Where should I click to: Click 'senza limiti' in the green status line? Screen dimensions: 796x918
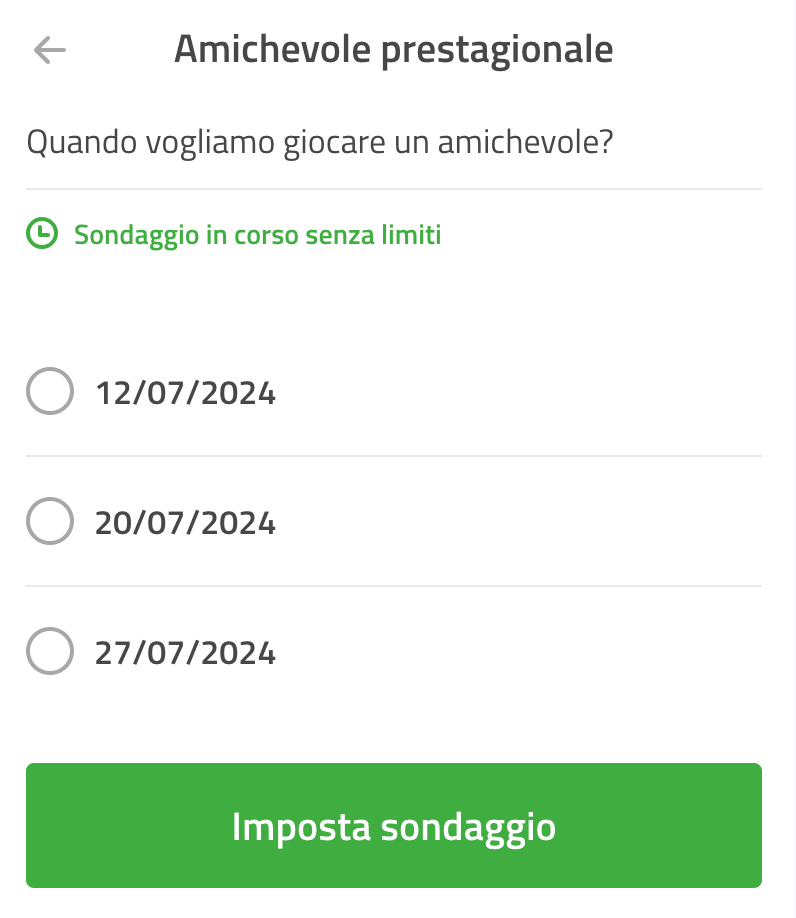click(373, 234)
